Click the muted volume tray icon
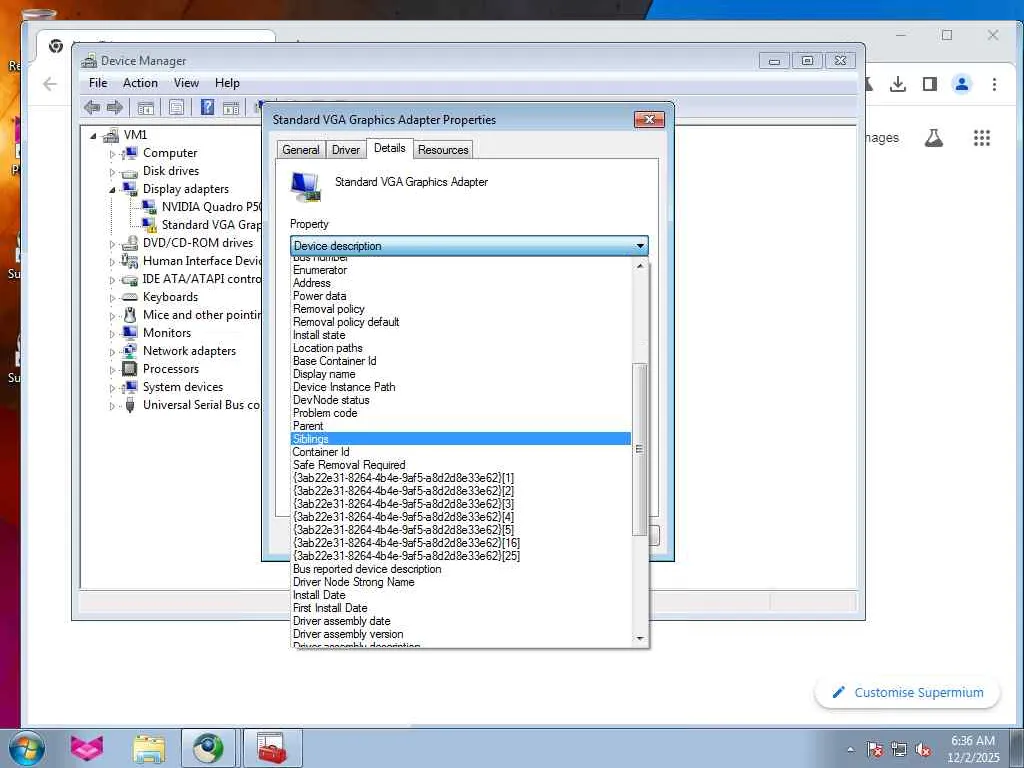 (923, 750)
